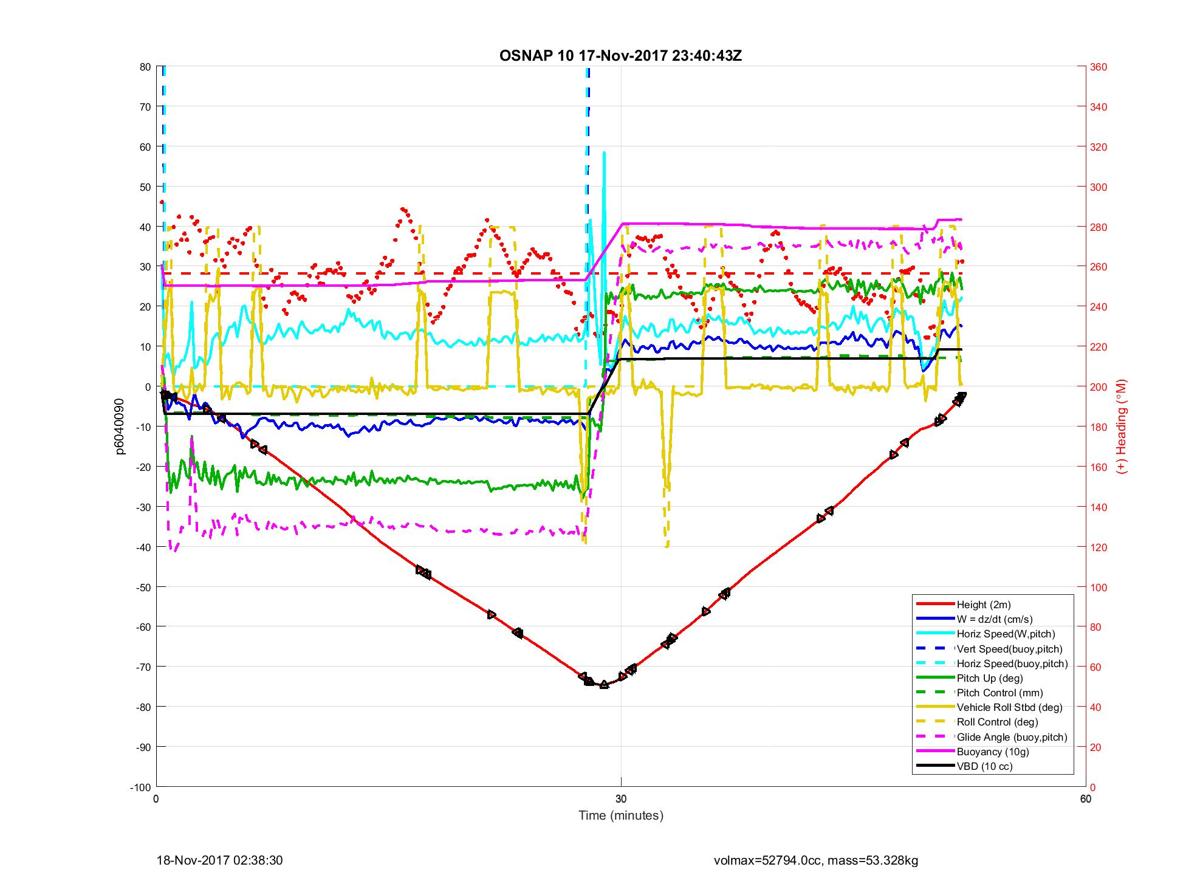
Task: Click right heading axis tick "120"
Action: click(1099, 547)
